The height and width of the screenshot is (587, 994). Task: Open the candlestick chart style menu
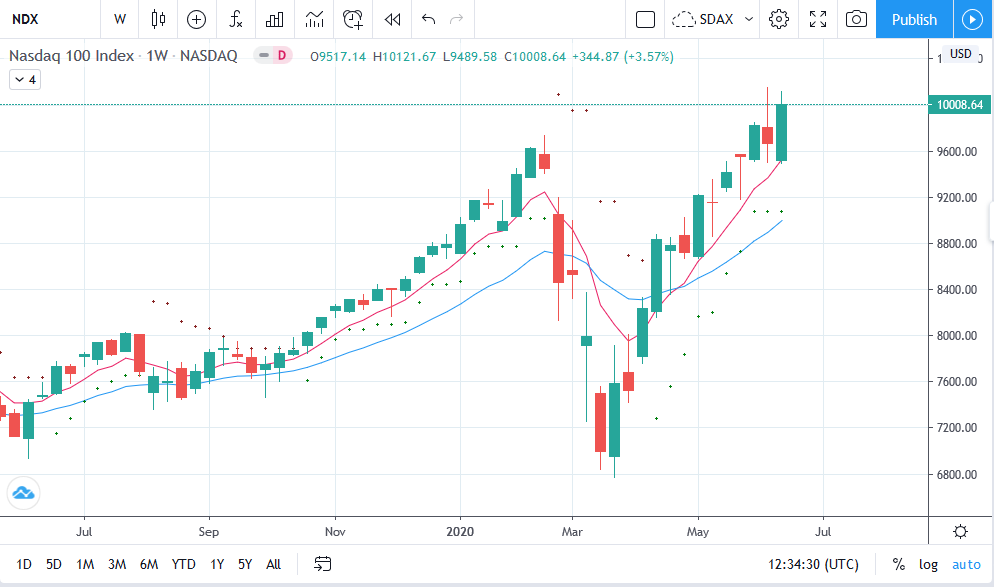[158, 19]
